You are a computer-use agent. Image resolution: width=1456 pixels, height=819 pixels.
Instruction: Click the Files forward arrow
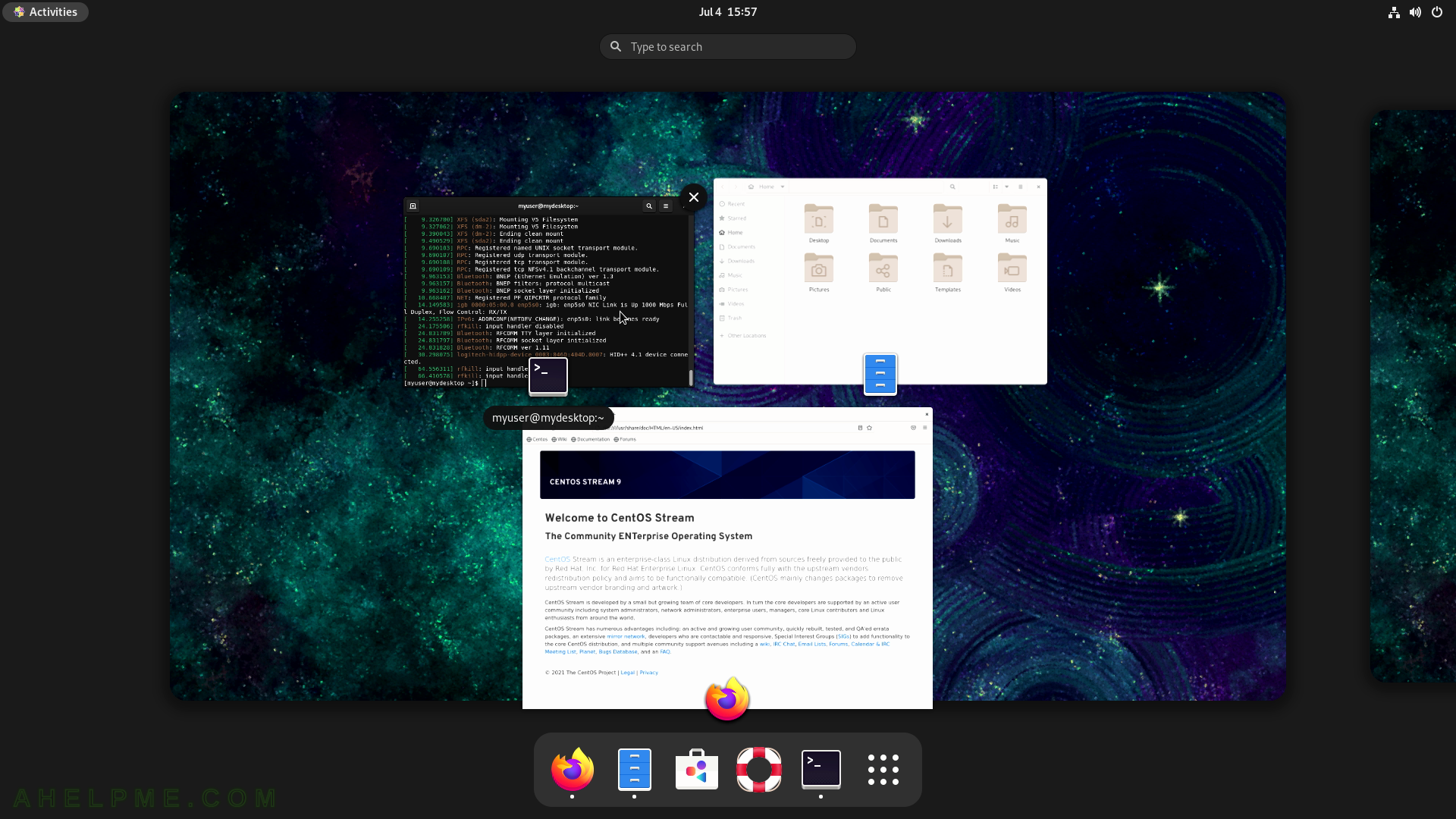coord(736,187)
